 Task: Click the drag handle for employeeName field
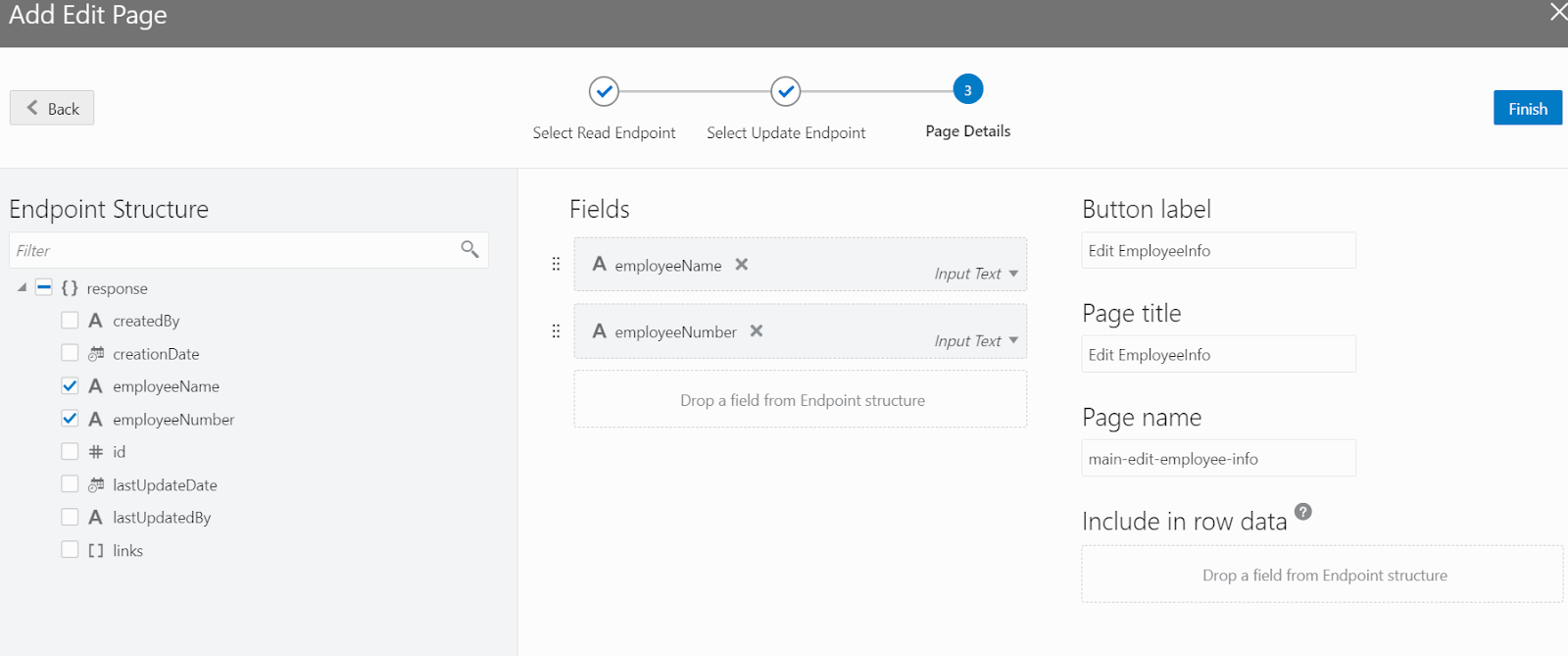[556, 264]
